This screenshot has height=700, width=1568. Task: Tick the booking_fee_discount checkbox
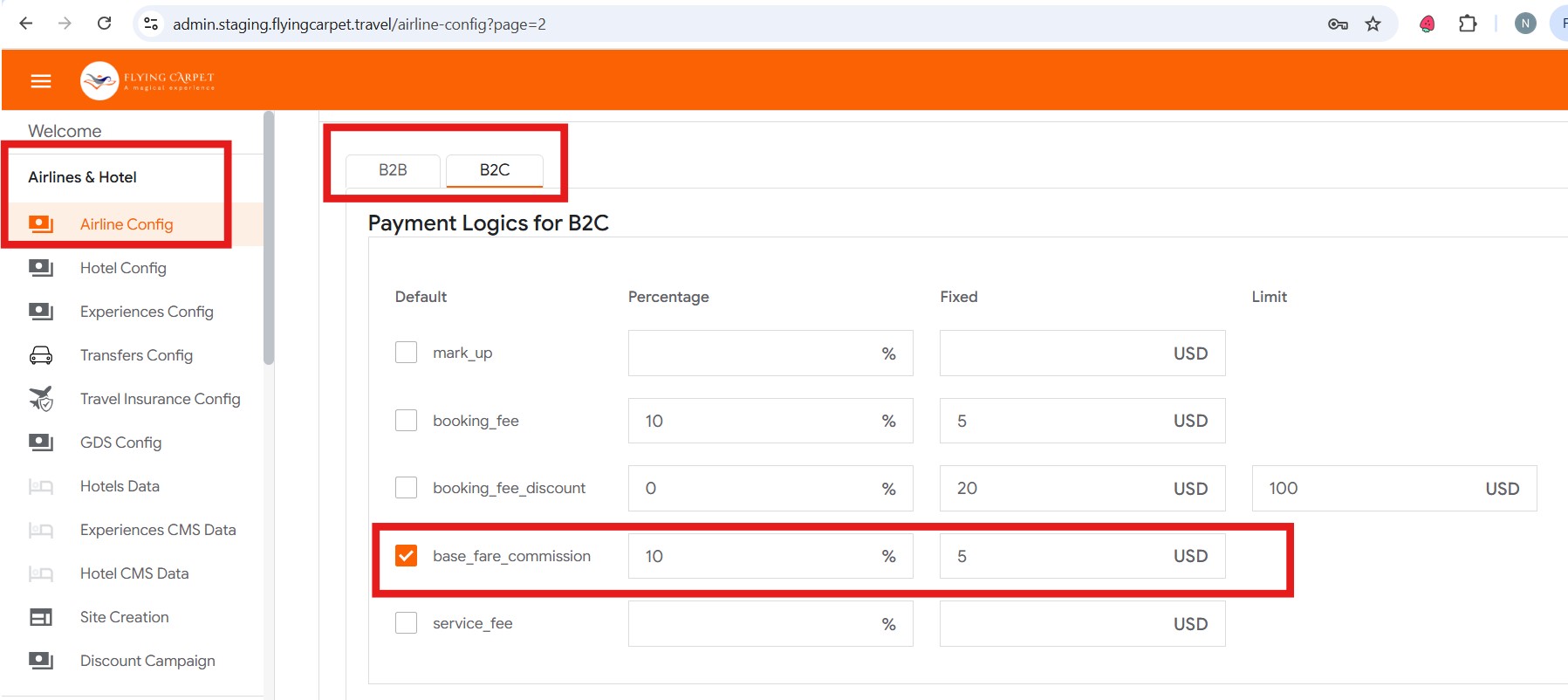pyautogui.click(x=406, y=488)
